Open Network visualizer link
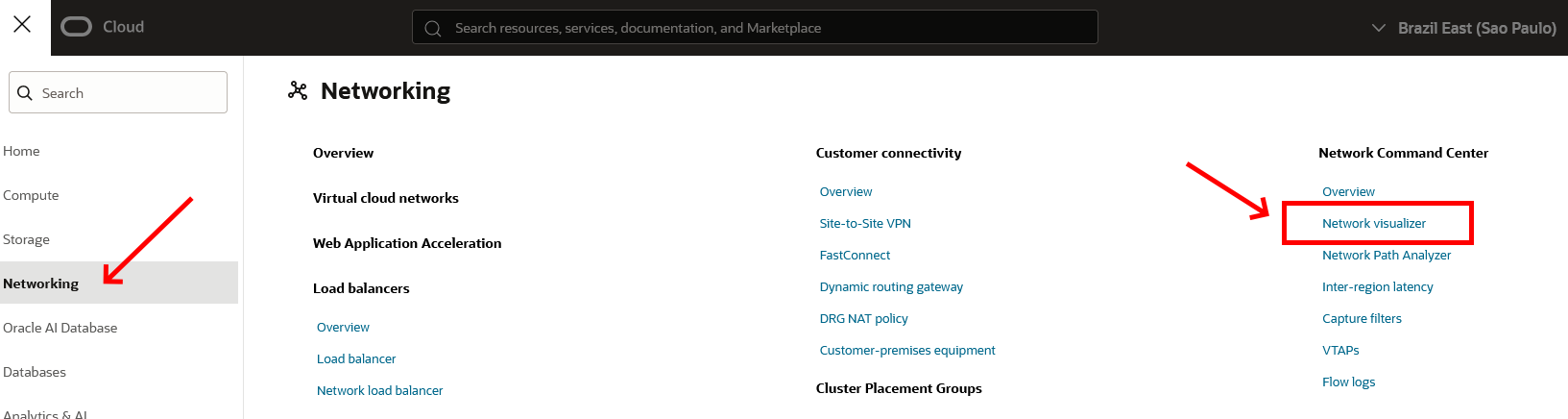The height and width of the screenshot is (419, 1568). (1374, 223)
